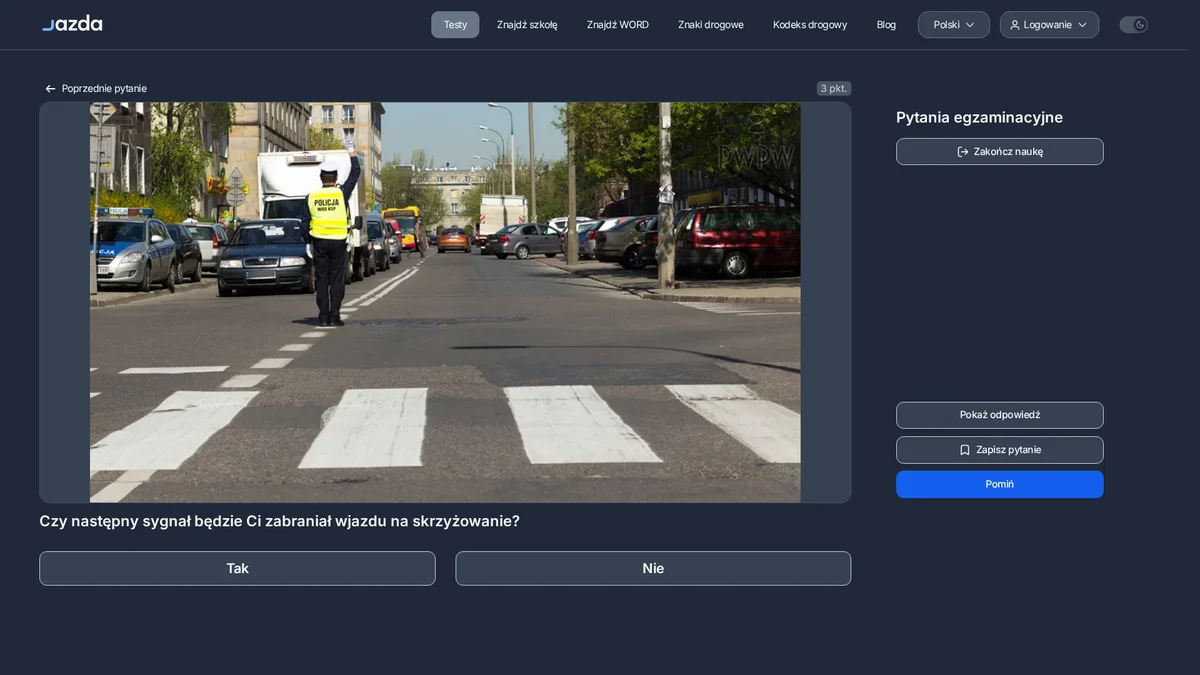Screen dimensions: 1200x675
Task: Click the exit icon in Zakończ naukę
Action: [x=963, y=152]
